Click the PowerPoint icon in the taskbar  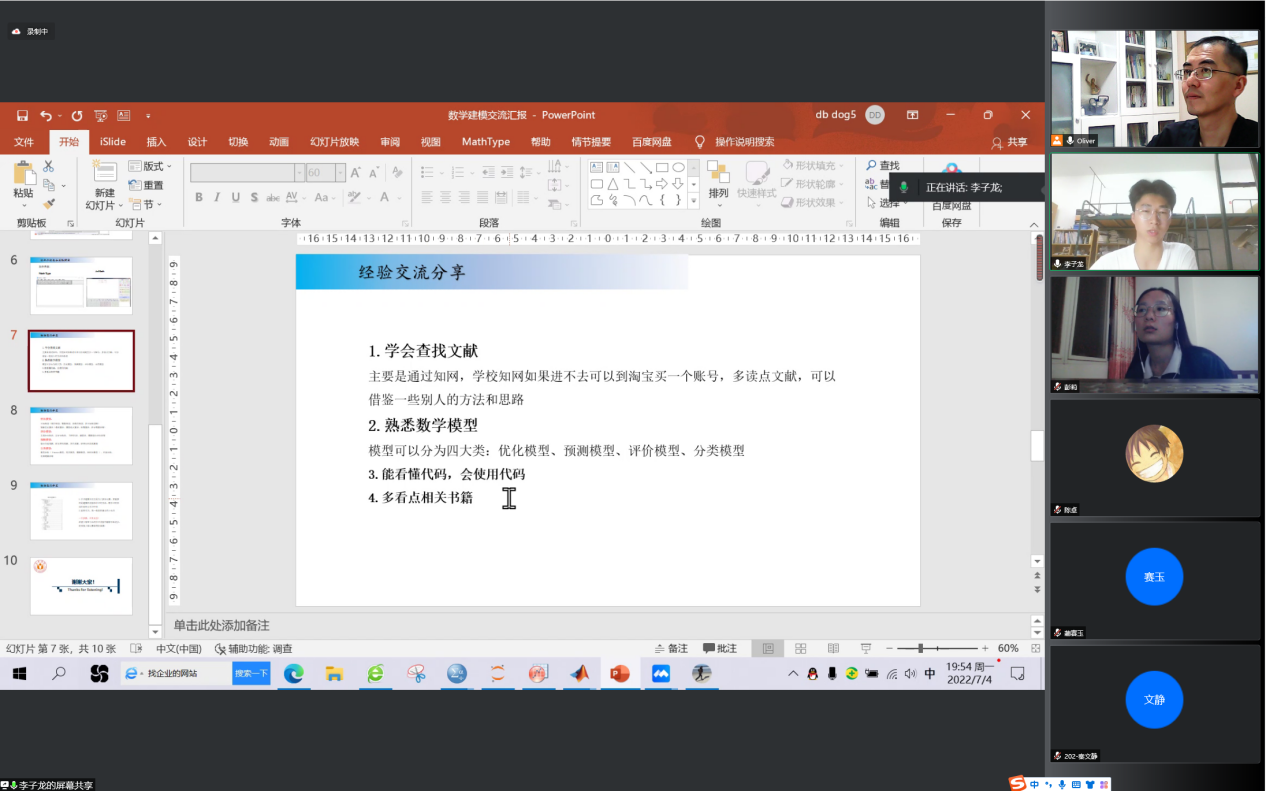tap(620, 674)
